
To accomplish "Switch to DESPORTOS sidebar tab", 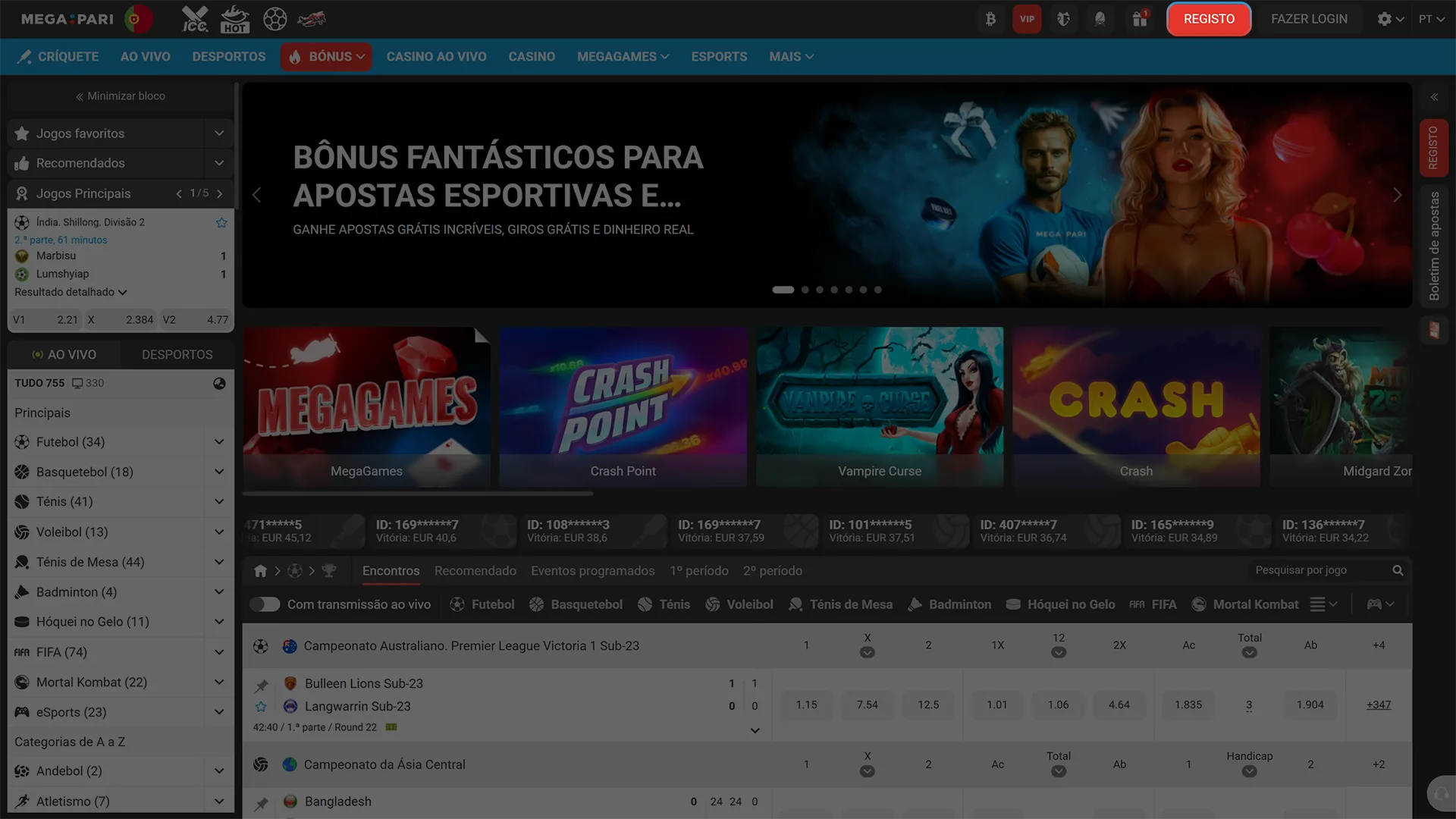I will coord(177,354).
